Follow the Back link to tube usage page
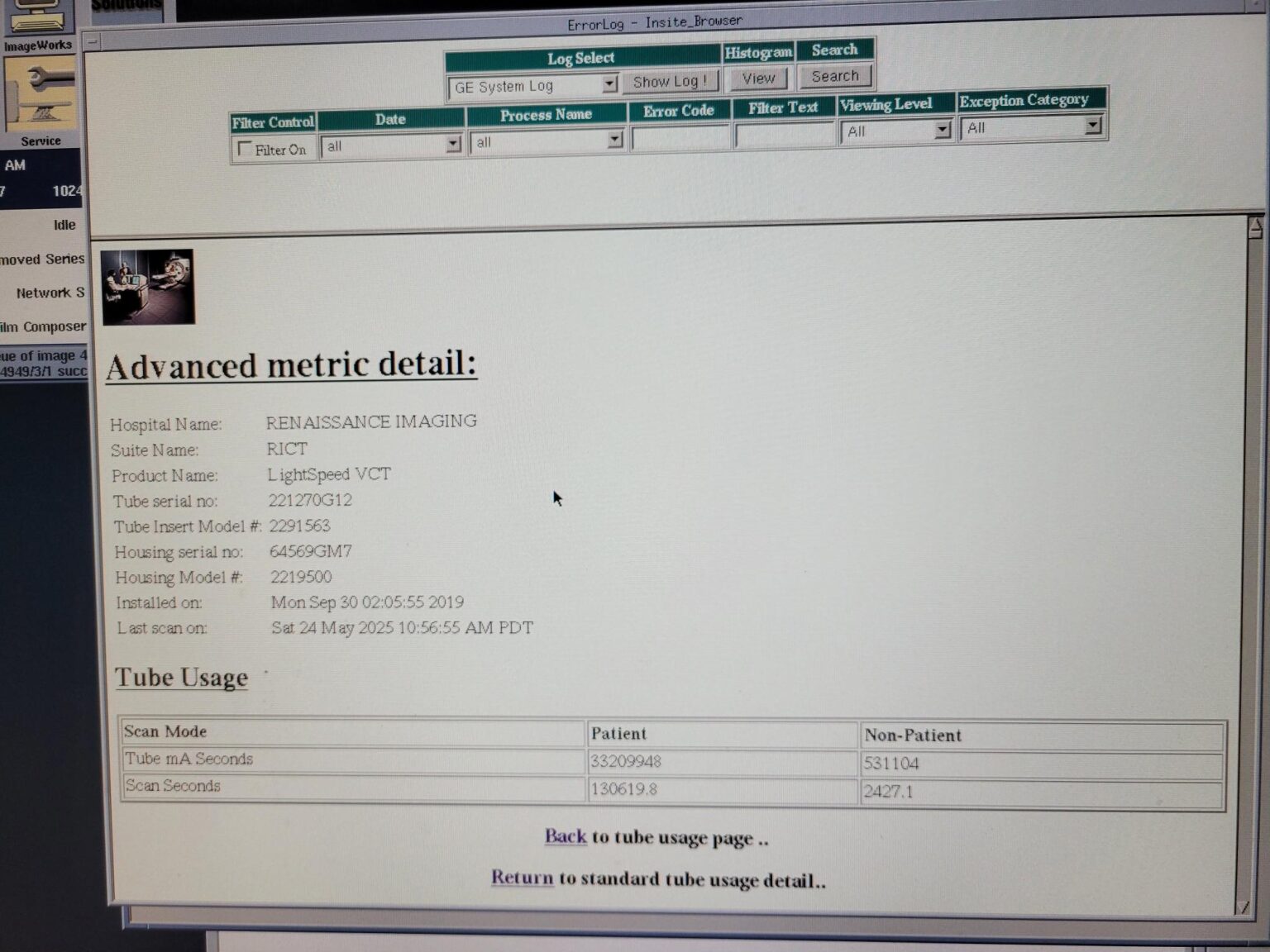The image size is (1270, 952). tap(566, 837)
